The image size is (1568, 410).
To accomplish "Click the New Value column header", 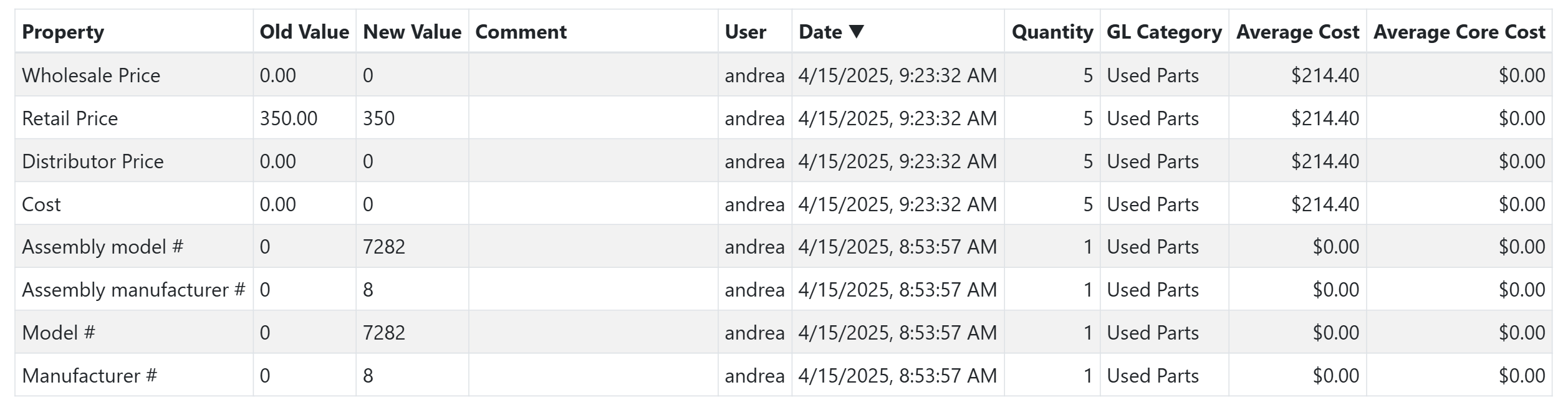I will (412, 32).
